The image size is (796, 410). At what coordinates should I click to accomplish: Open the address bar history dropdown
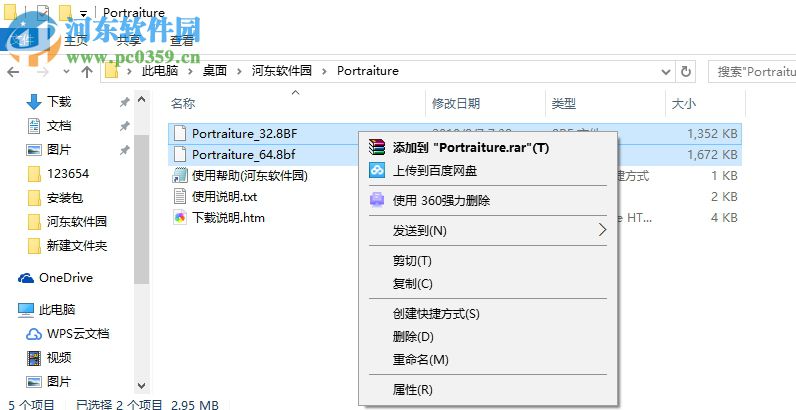coord(666,72)
